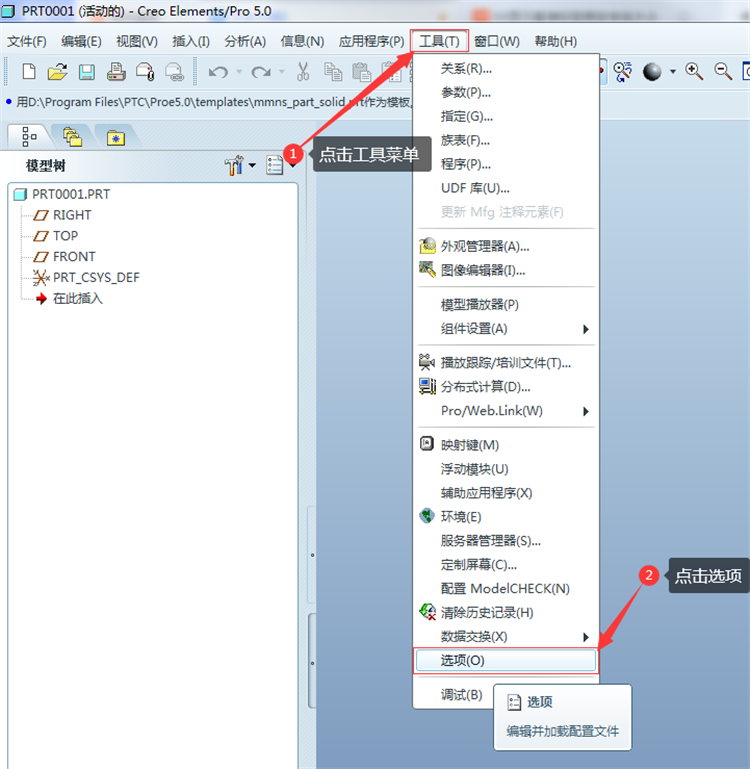Open 应用程序(P) menu
750x769 pixels.
pos(371,42)
